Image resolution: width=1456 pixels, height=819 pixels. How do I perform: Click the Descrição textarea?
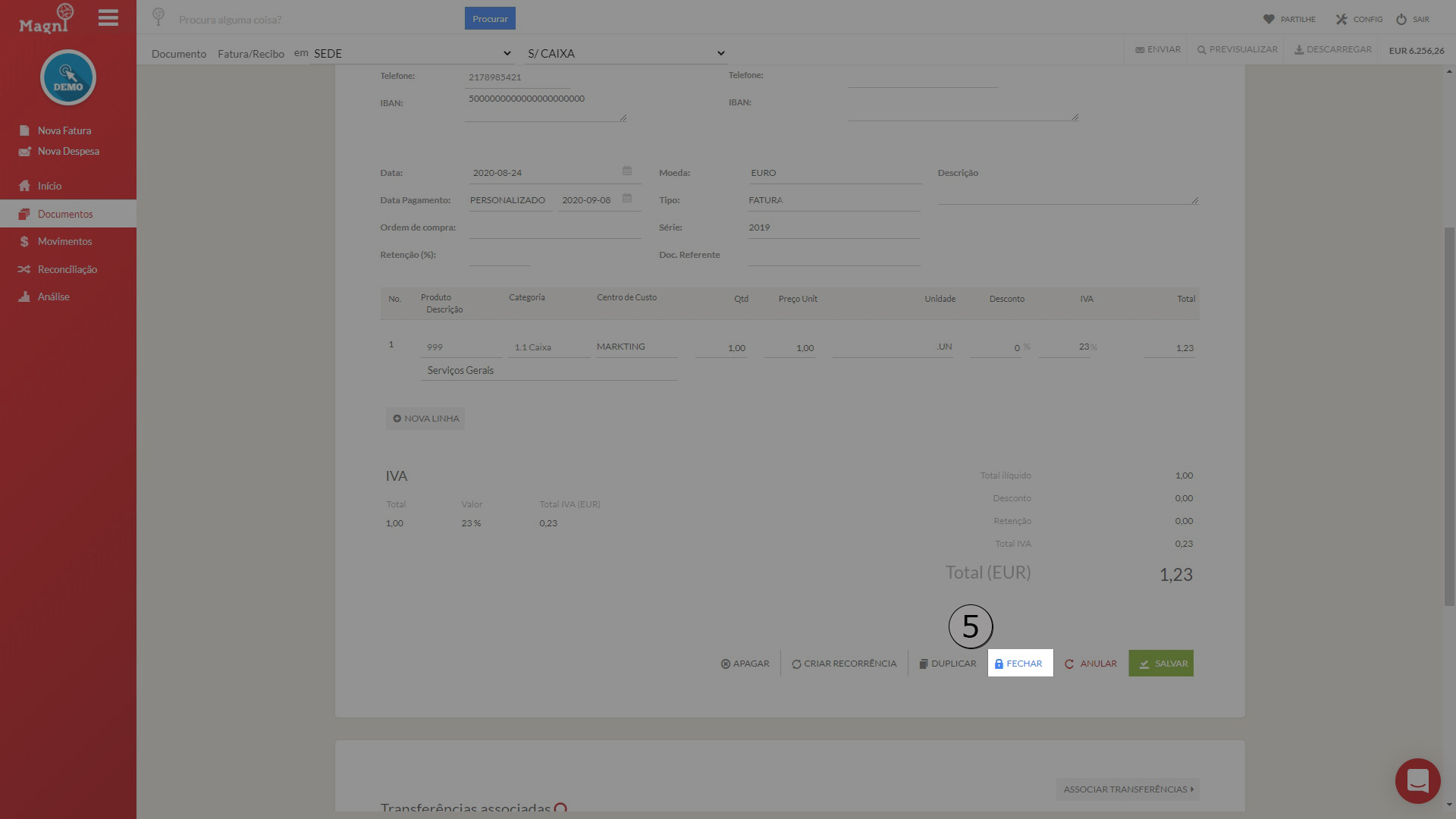click(1068, 195)
